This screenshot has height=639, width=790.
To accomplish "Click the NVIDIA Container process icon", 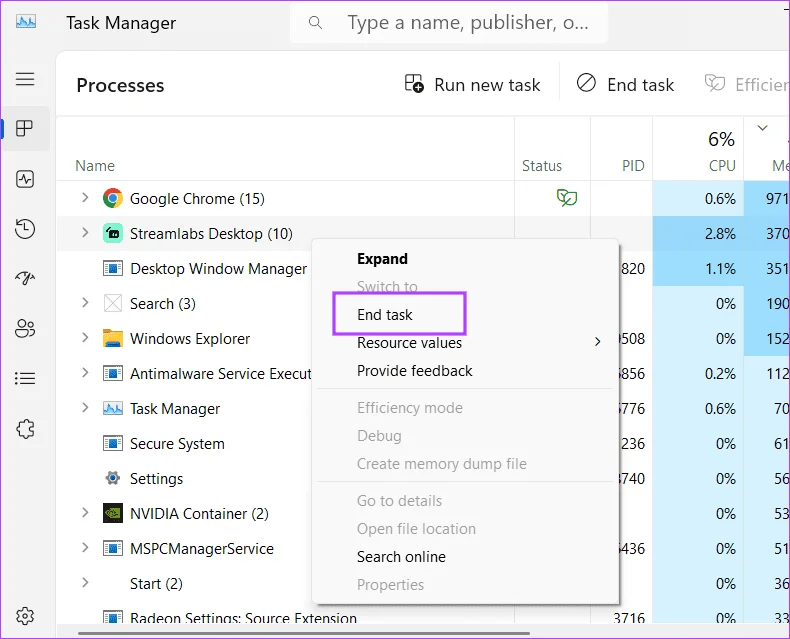I will 113,513.
